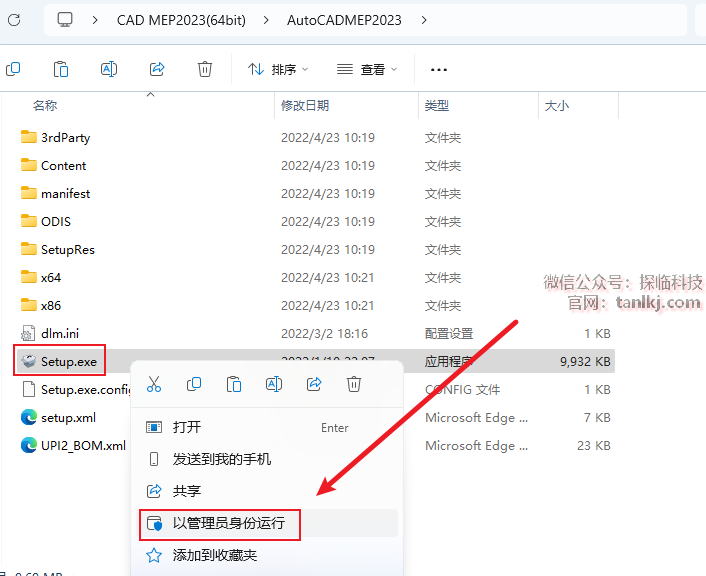
Task: Click the 配置设置 type cell
Action: pos(448,333)
